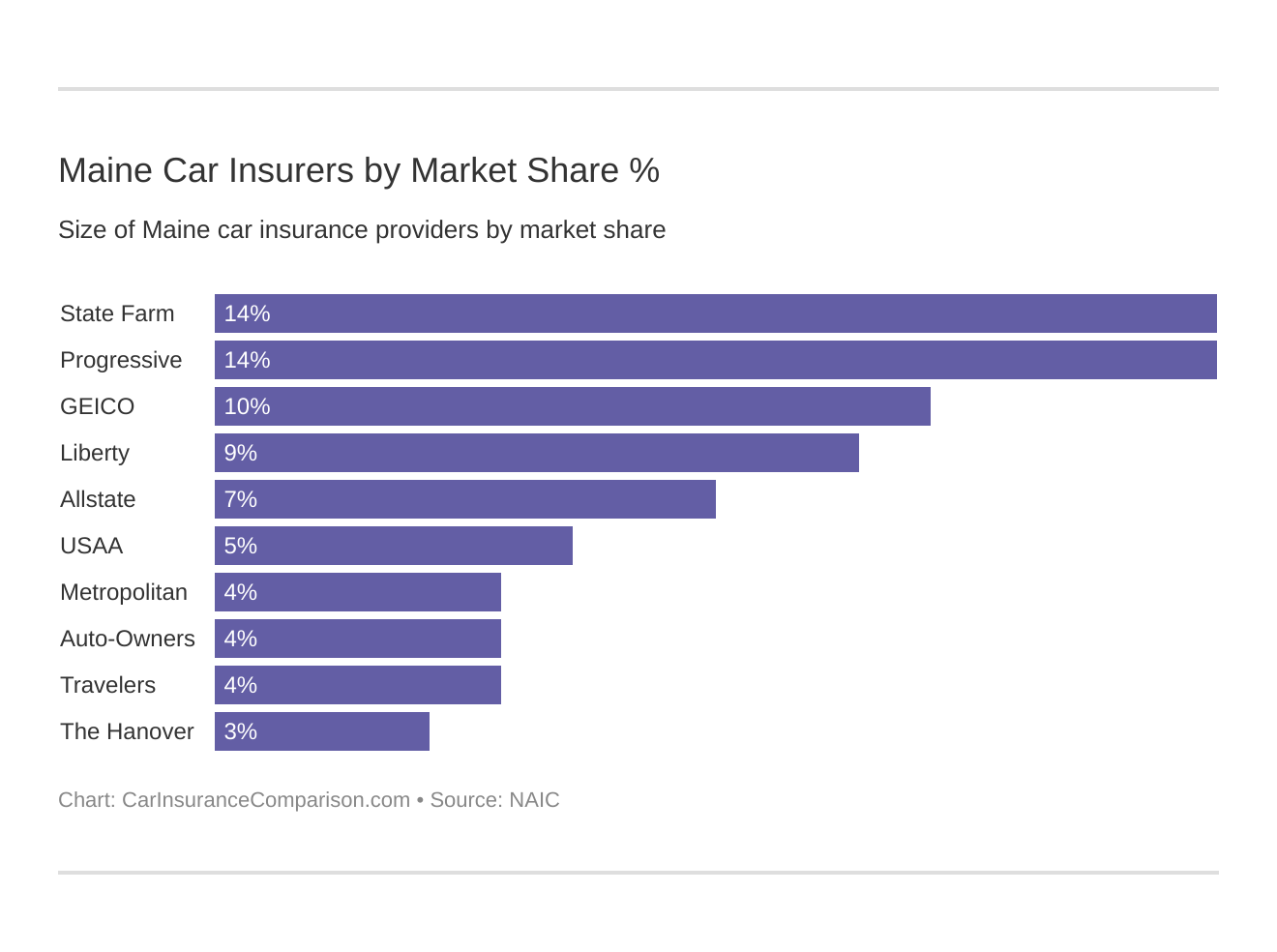The width and height of the screenshot is (1277, 952).
Task: Select the GEICO 10% bar
Action: coord(572,406)
